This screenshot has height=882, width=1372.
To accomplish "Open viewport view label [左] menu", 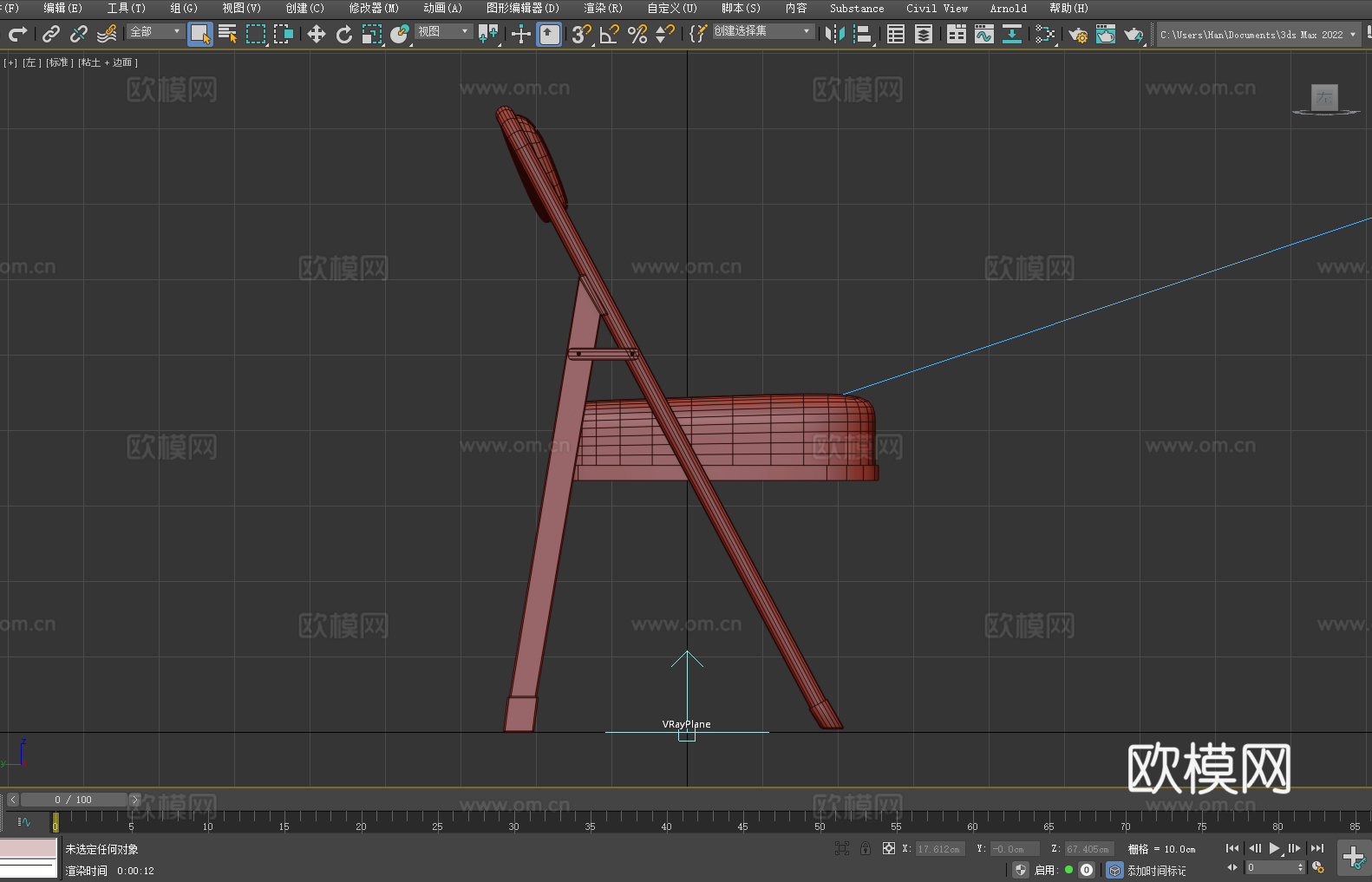I will [x=30, y=62].
